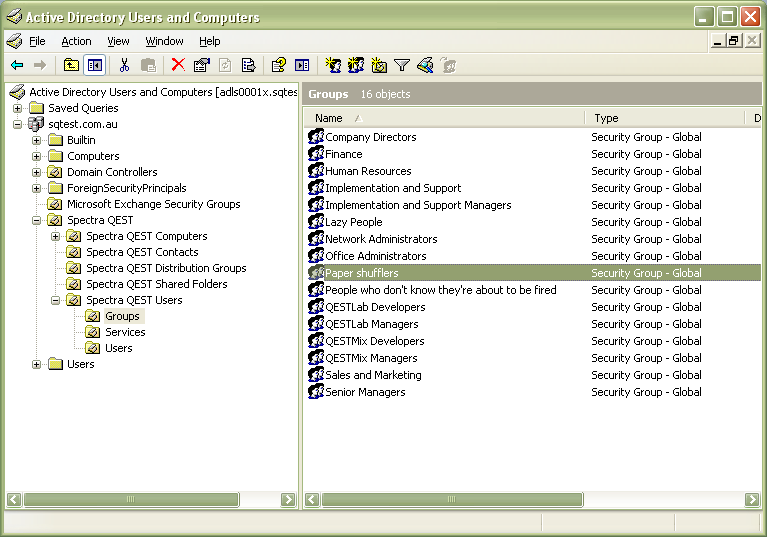Screen dimensions: 767x537
Task: Click the Help toolbar icon
Action: 279,65
